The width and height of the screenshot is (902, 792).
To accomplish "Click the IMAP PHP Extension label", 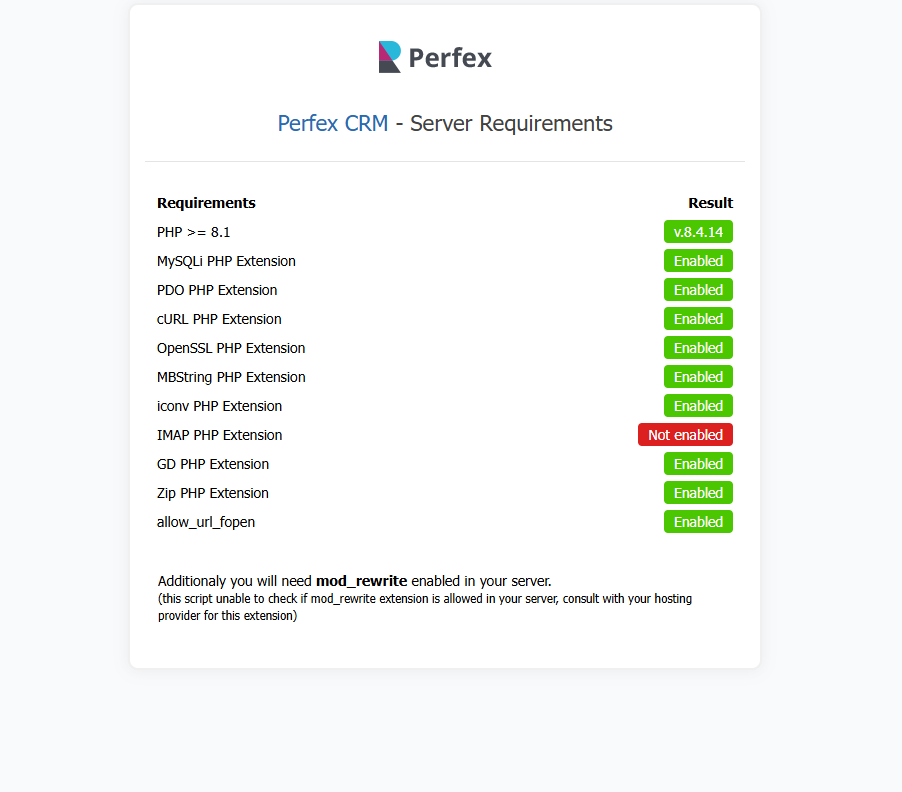I will coord(219,435).
